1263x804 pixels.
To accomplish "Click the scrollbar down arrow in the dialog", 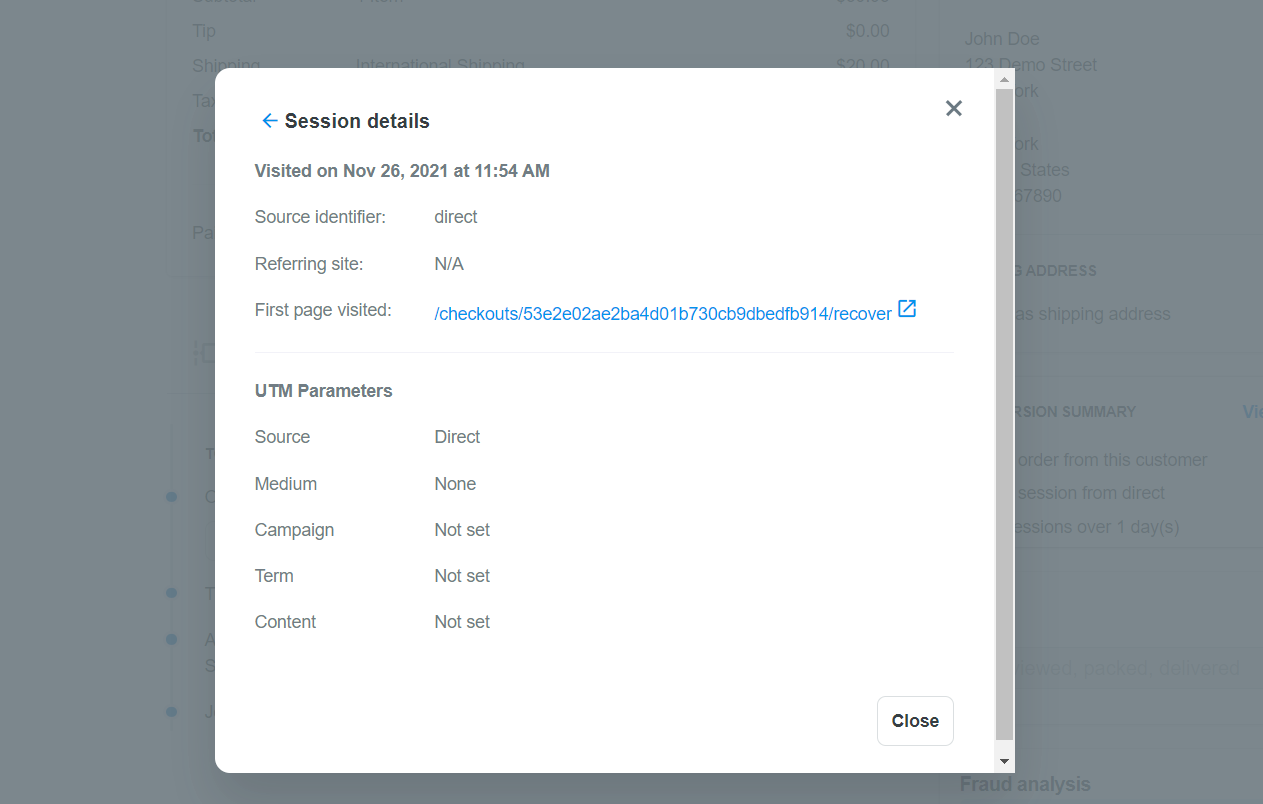I will [x=1004, y=761].
